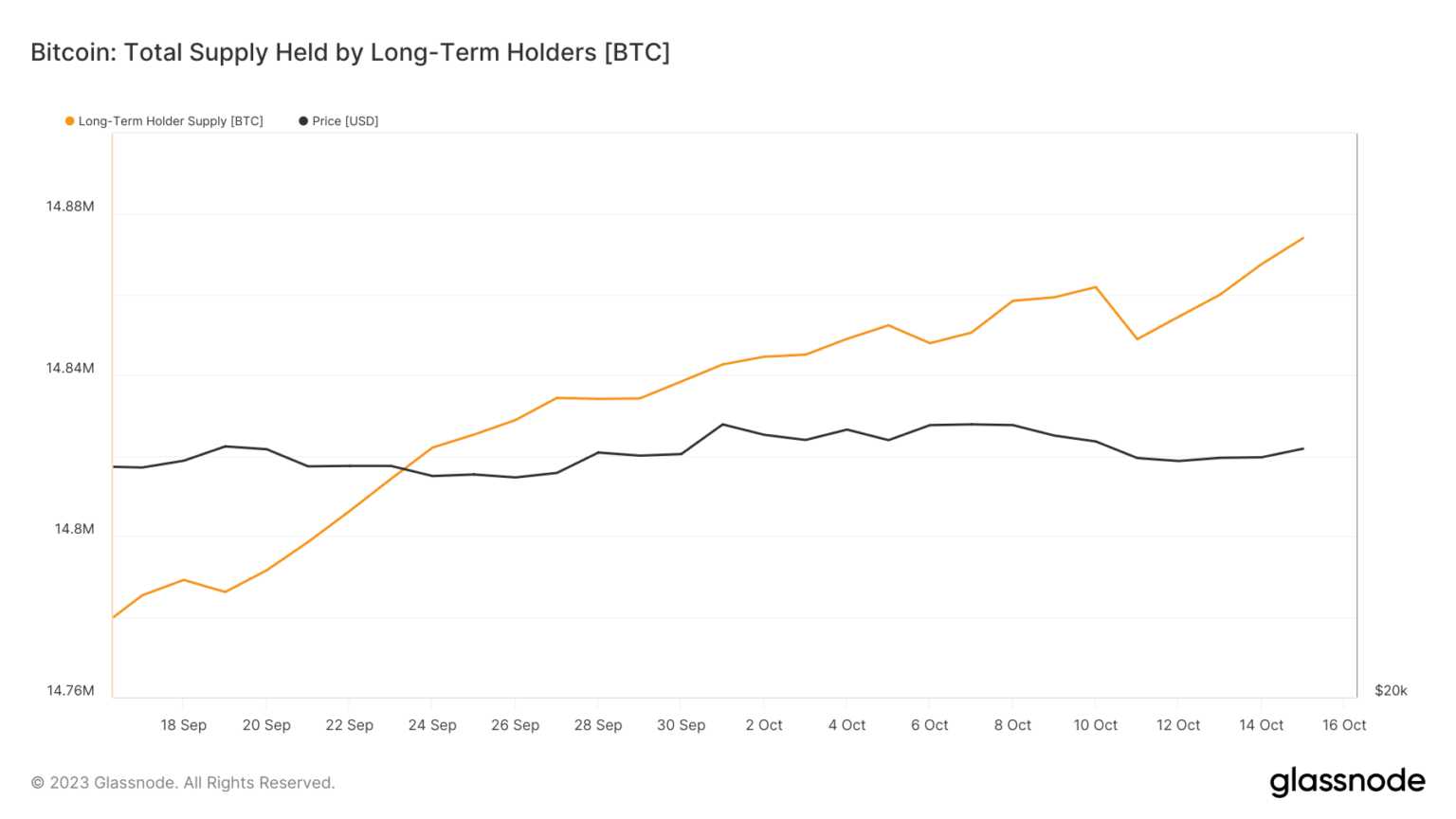Select the 30 Sep date tick label
Screen dimensions: 1456x819
[681, 725]
